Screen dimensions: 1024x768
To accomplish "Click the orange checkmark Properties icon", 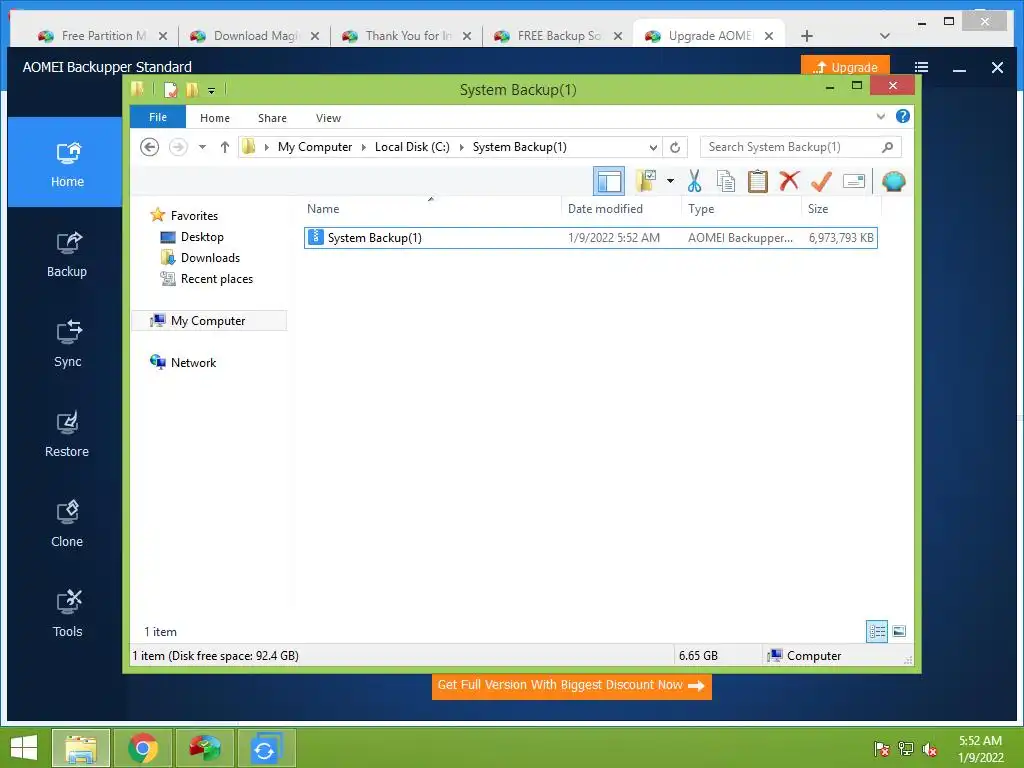I will tap(822, 181).
